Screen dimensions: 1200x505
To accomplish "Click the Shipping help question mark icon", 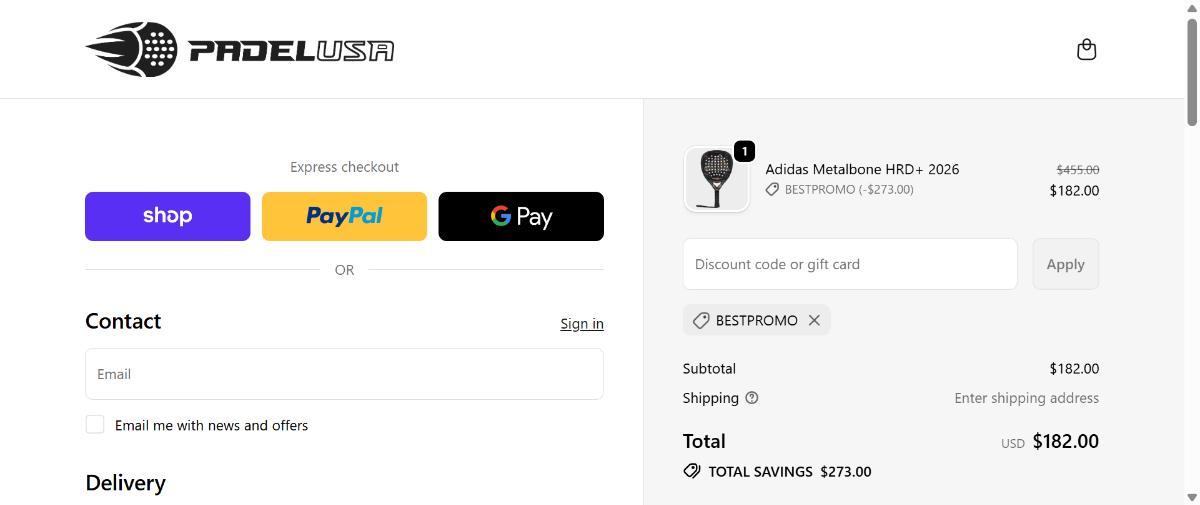I will [752, 398].
